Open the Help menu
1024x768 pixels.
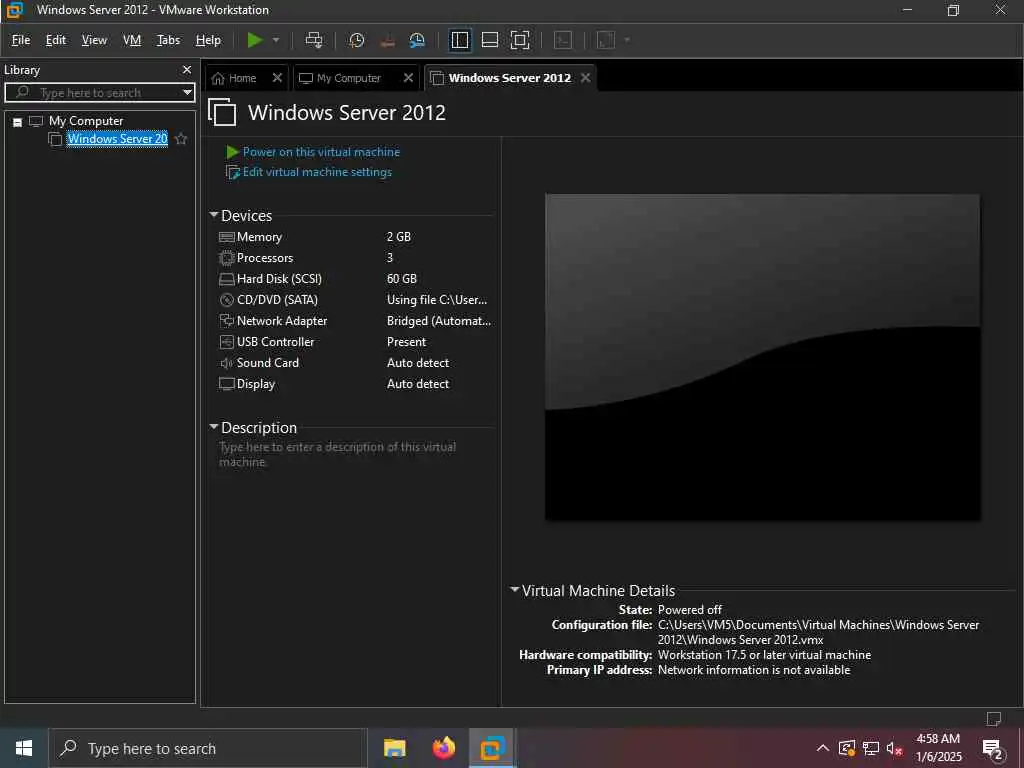pos(208,40)
